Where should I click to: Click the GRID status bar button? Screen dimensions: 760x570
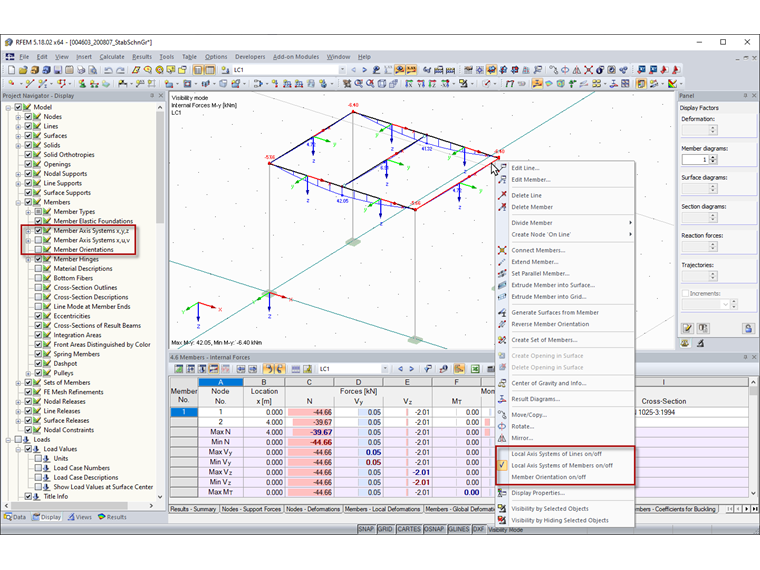[385, 529]
